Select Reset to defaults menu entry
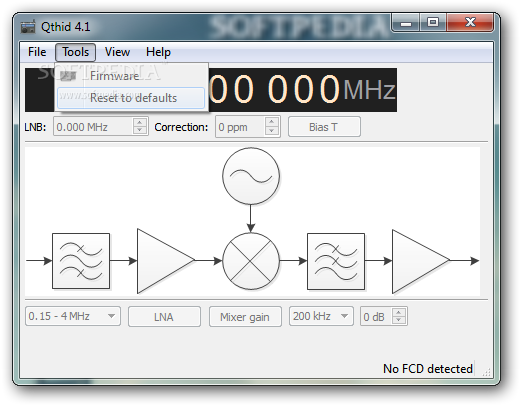Image resolution: width=521 pixels, height=406 pixels. click(131, 98)
